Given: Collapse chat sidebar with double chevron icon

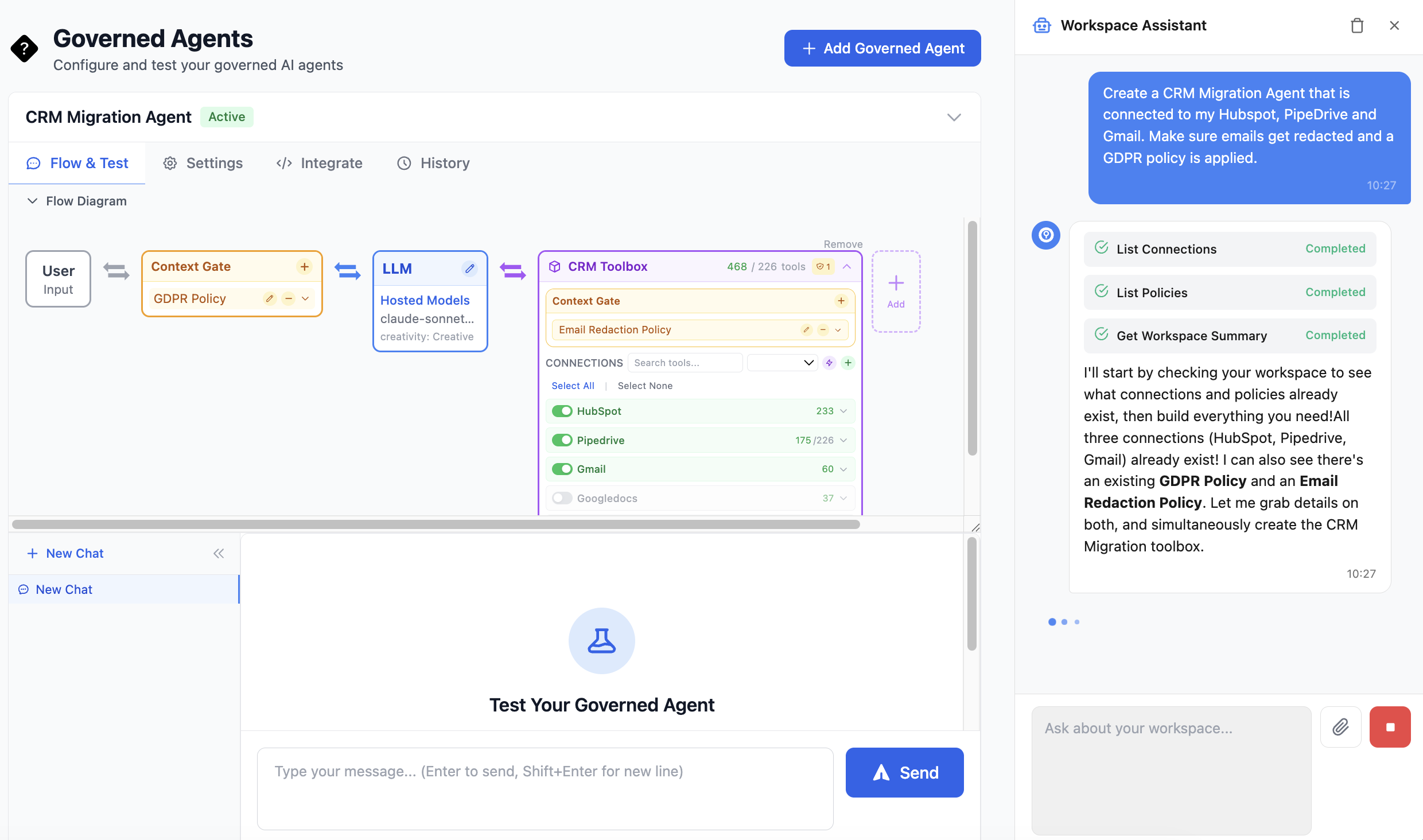Looking at the screenshot, I should (219, 553).
